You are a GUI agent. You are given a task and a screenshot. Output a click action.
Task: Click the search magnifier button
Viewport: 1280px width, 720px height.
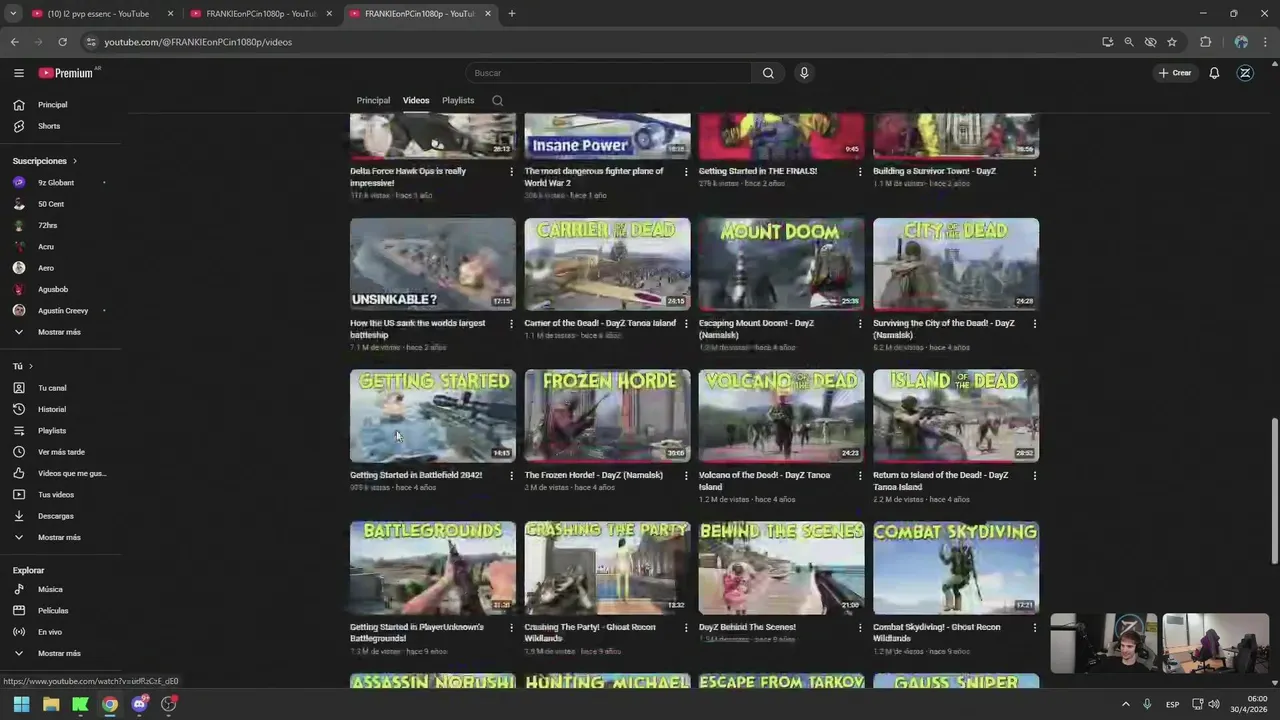768,73
